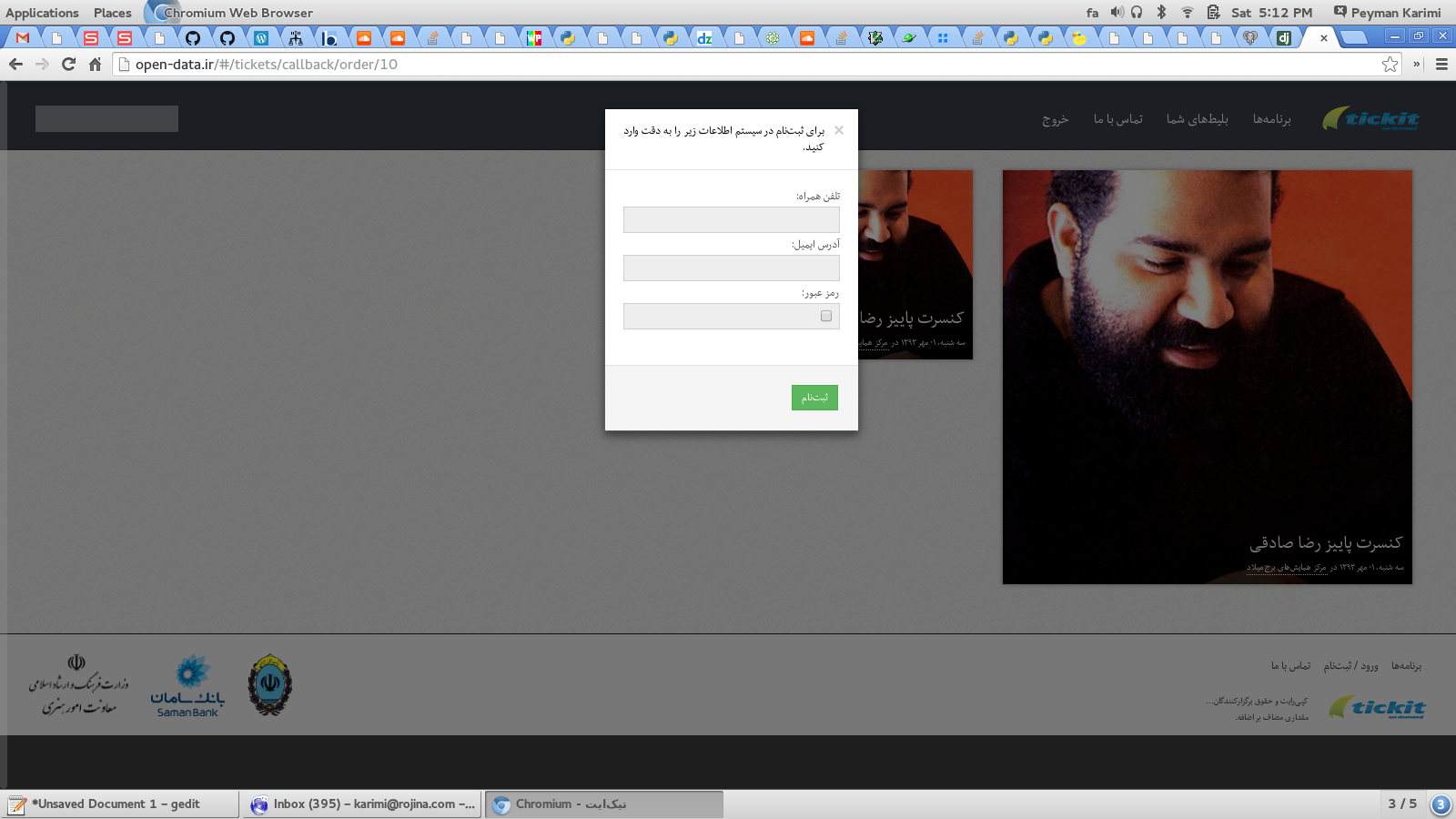Switch to the Django tab
1456x819 pixels.
[1284, 38]
